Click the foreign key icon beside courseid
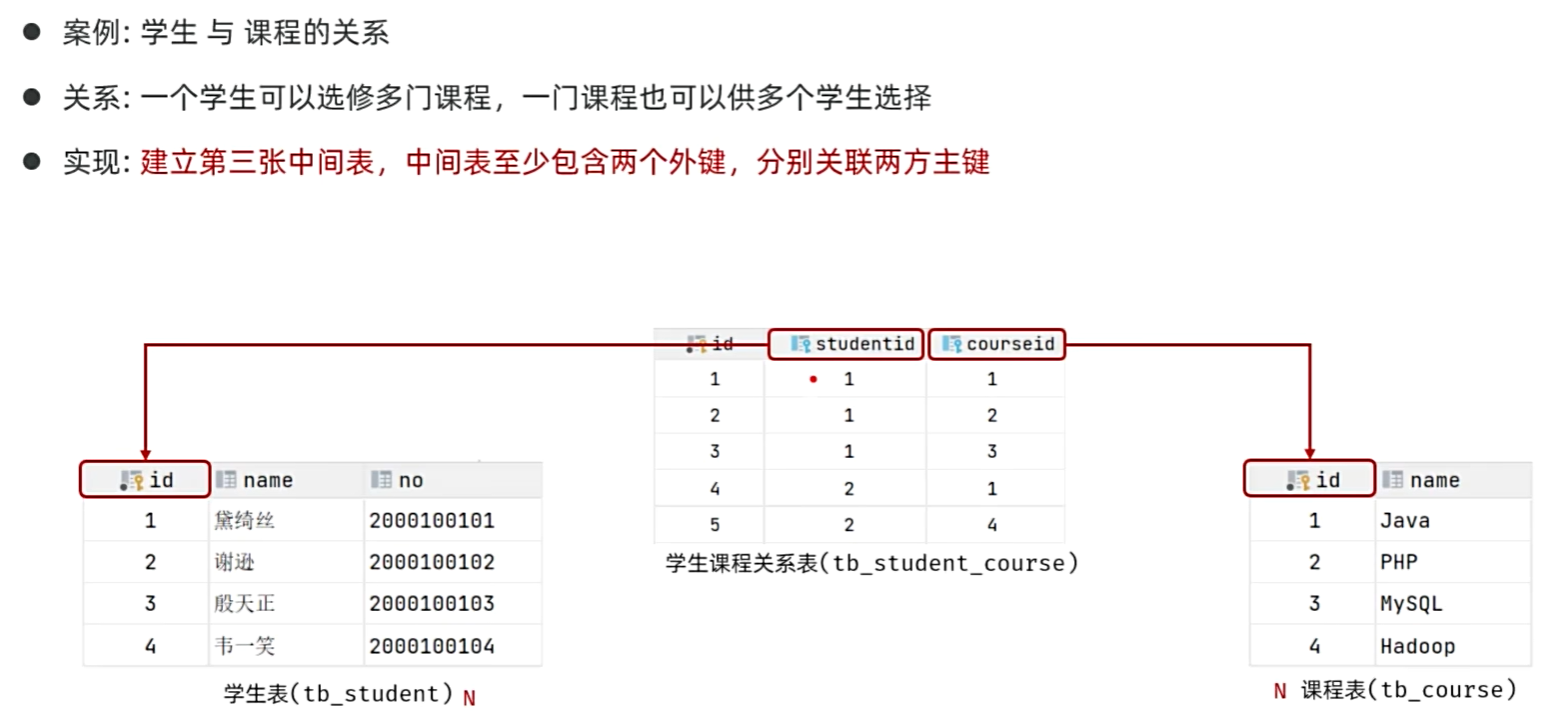 click(x=952, y=344)
